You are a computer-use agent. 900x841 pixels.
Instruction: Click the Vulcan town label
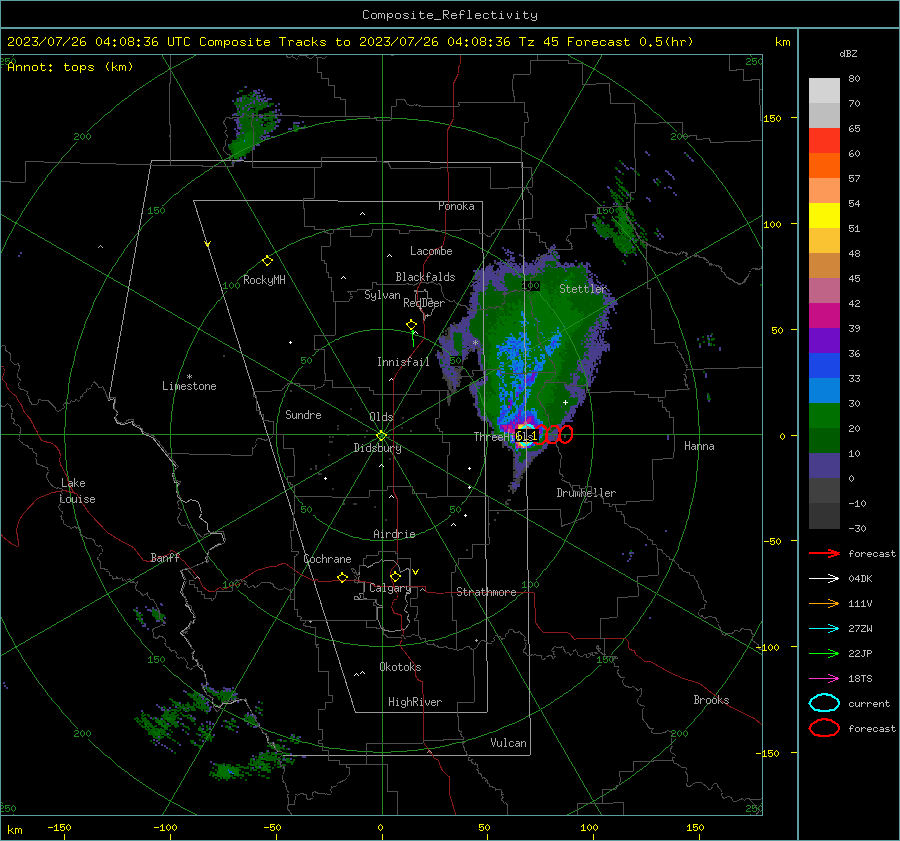(508, 743)
